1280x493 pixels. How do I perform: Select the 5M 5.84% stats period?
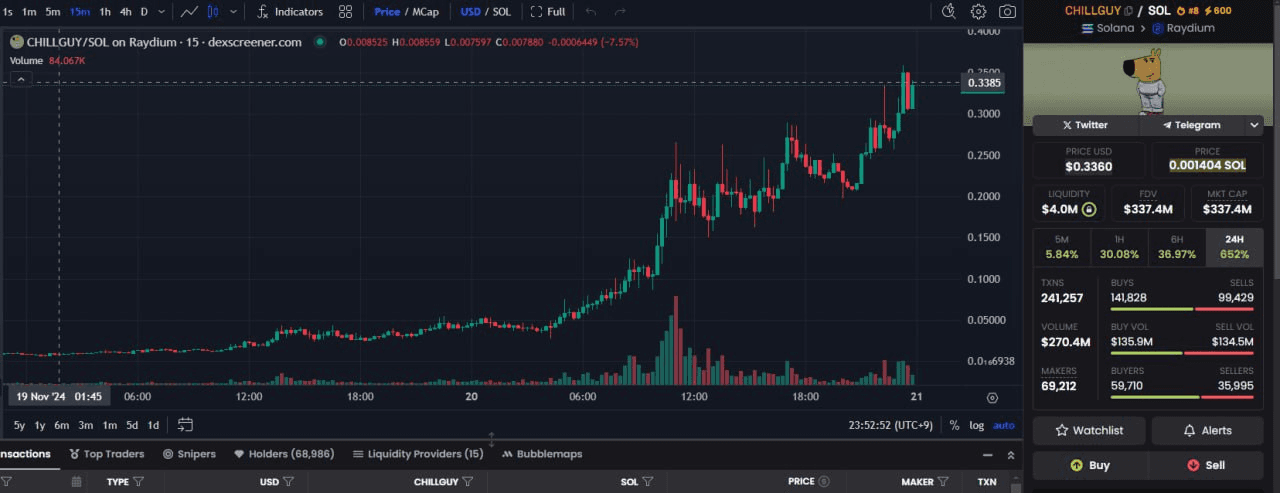click(x=1062, y=247)
